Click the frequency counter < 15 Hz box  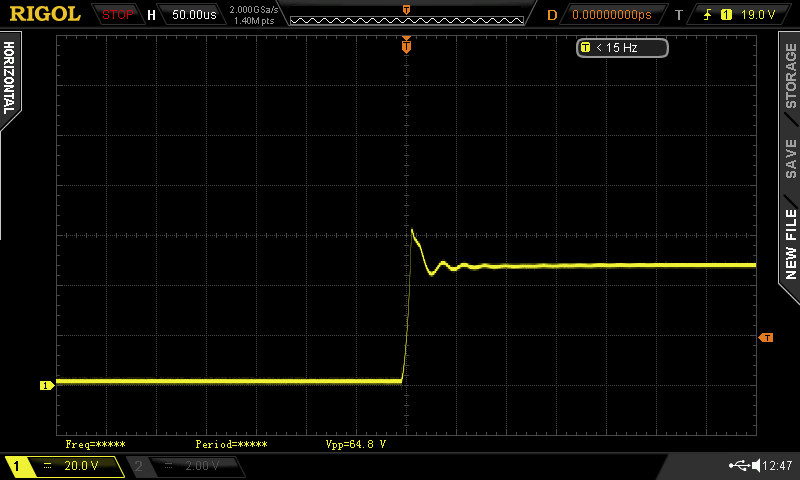tap(622, 48)
